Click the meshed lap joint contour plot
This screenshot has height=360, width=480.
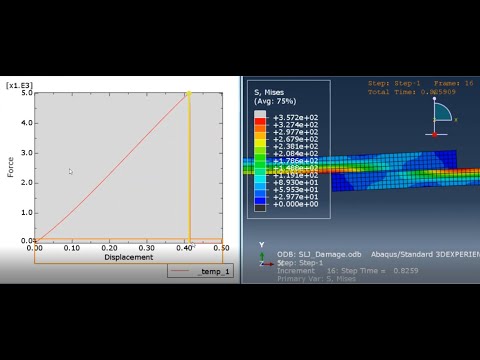(x=393, y=171)
